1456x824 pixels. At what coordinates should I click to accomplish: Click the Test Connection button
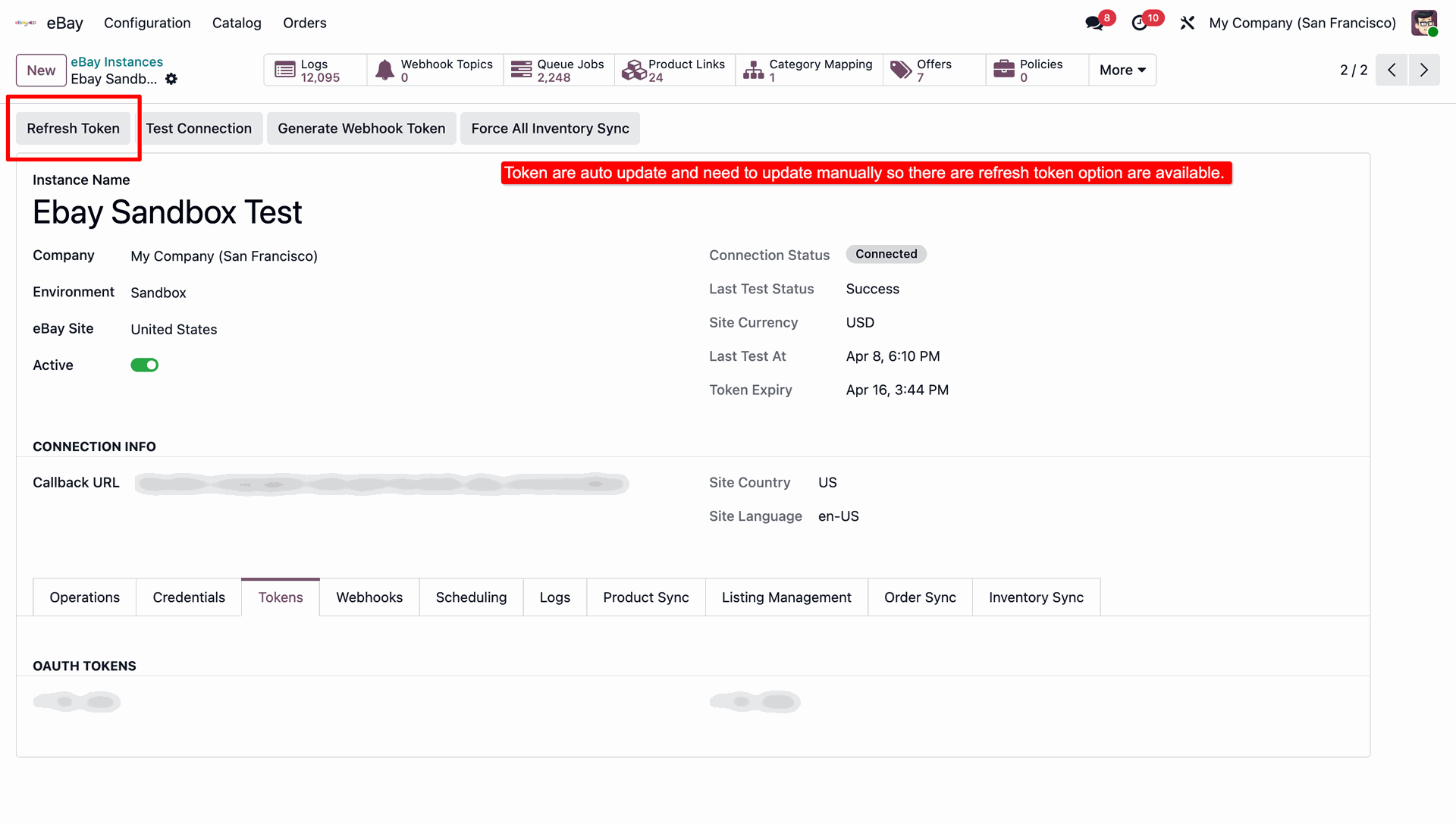coord(199,129)
